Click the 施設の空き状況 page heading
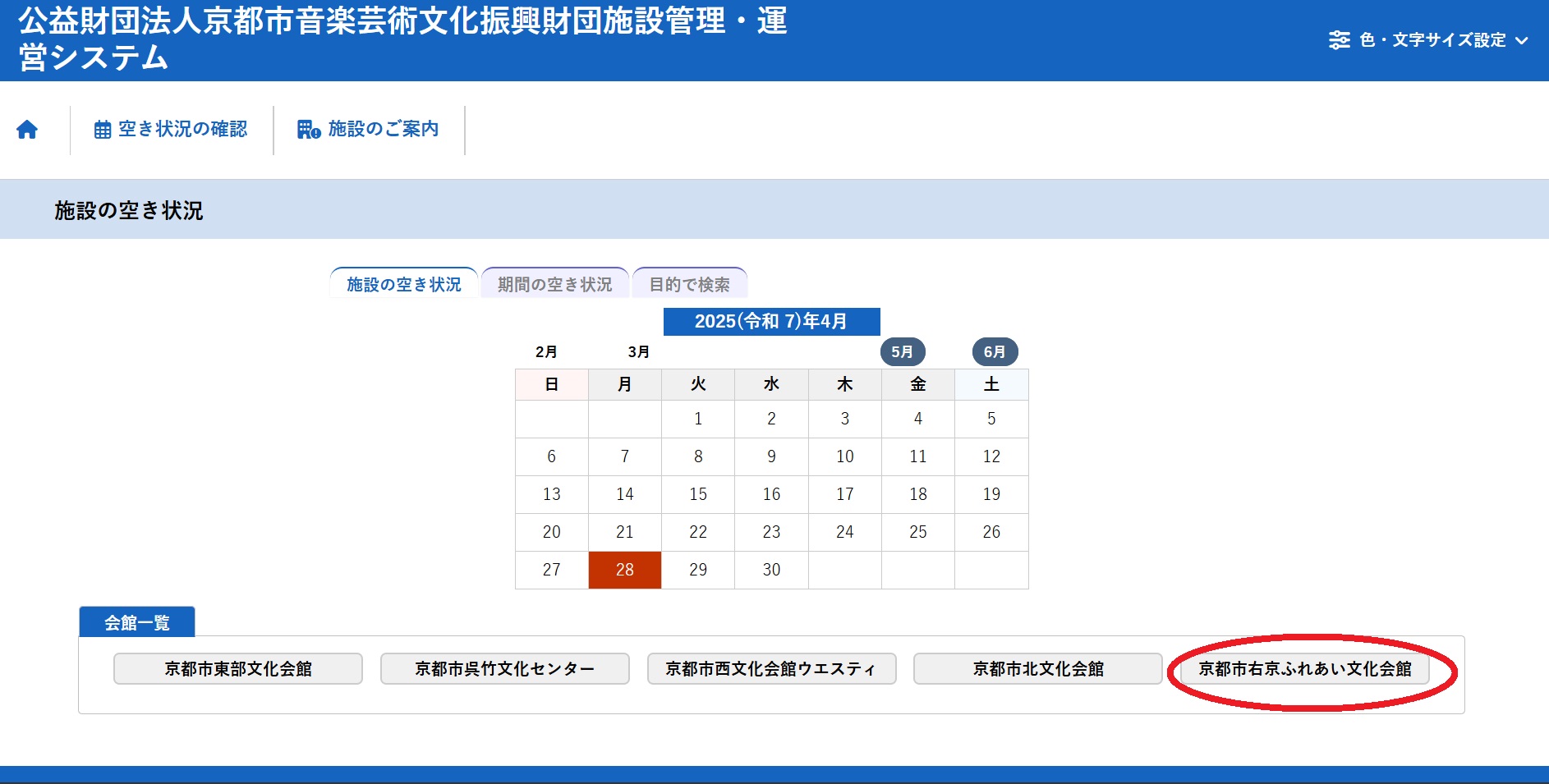1549x784 pixels. tap(129, 210)
